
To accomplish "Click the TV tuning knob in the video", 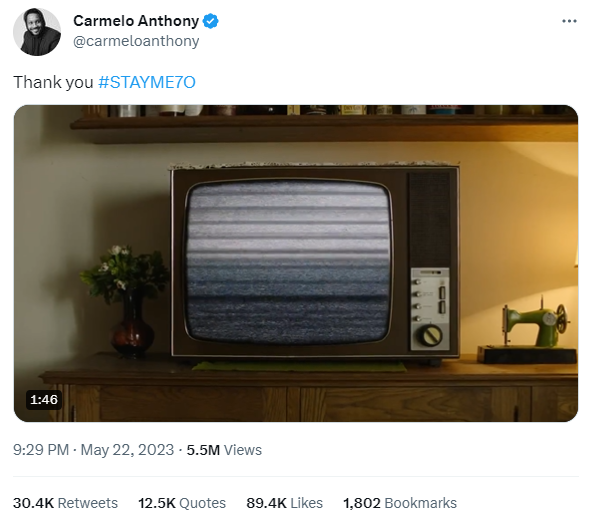I will (x=432, y=335).
